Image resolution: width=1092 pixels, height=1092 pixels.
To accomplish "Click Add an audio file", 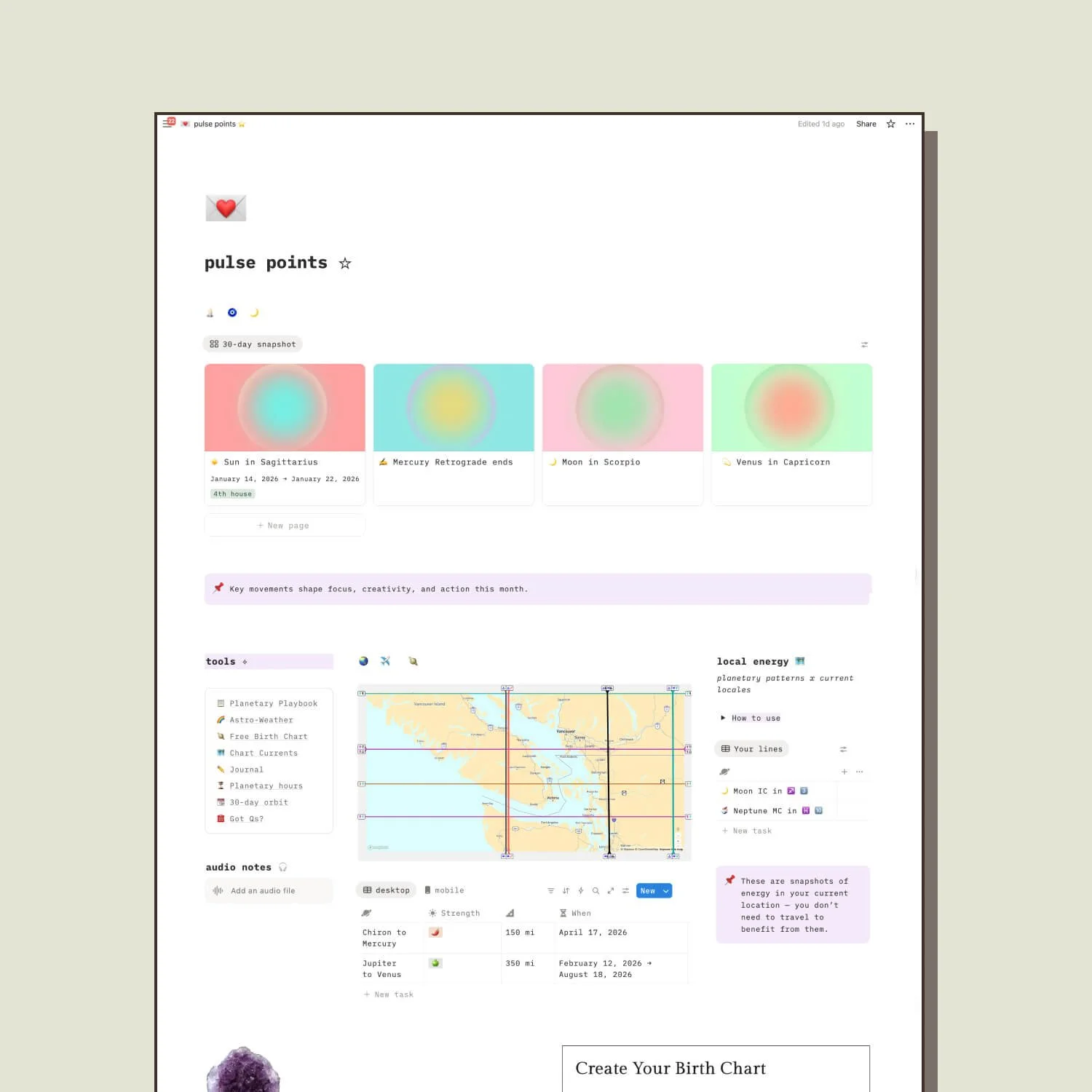I will [x=269, y=890].
